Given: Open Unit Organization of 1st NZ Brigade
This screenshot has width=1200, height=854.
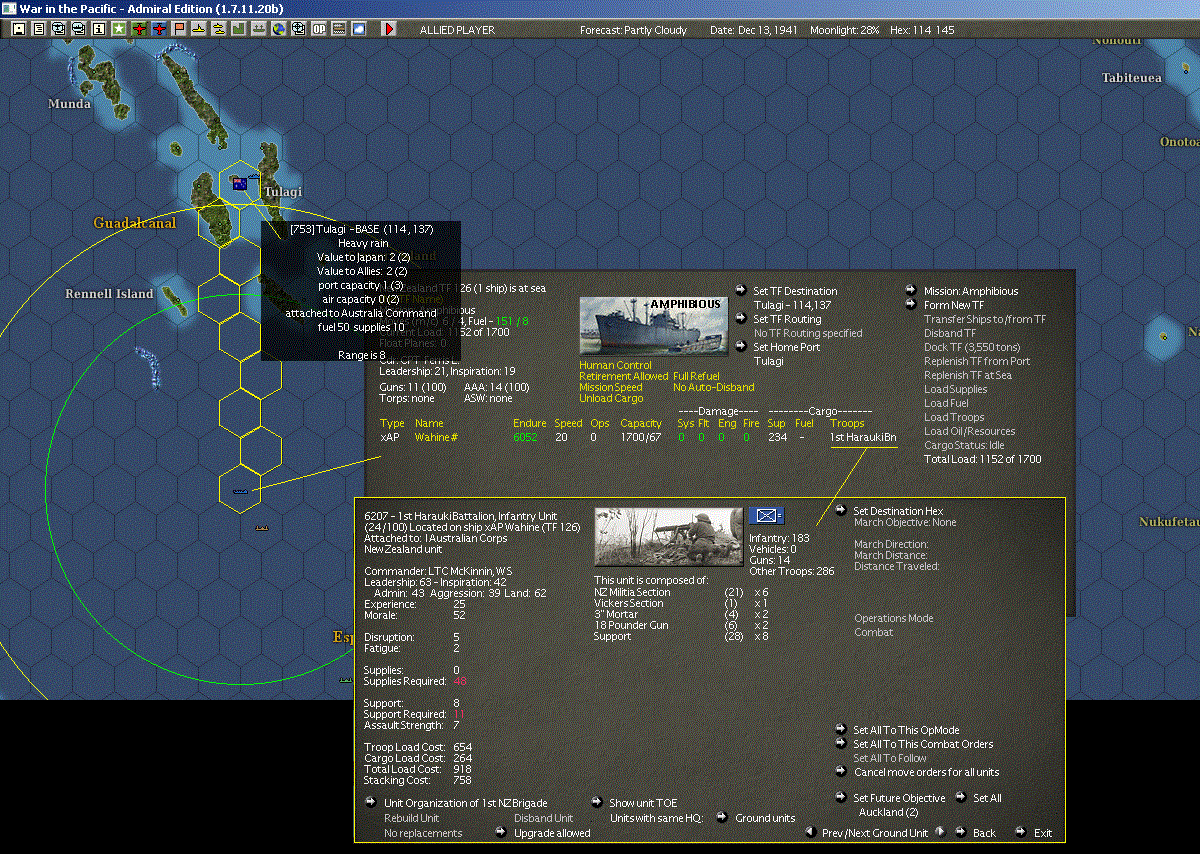Looking at the screenshot, I should (x=465, y=803).
